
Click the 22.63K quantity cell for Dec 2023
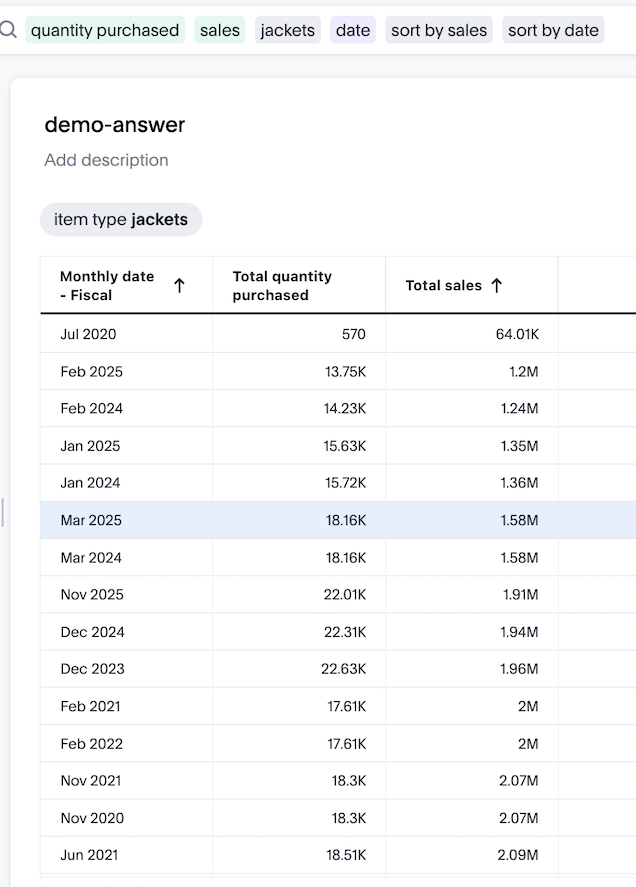tap(343, 669)
